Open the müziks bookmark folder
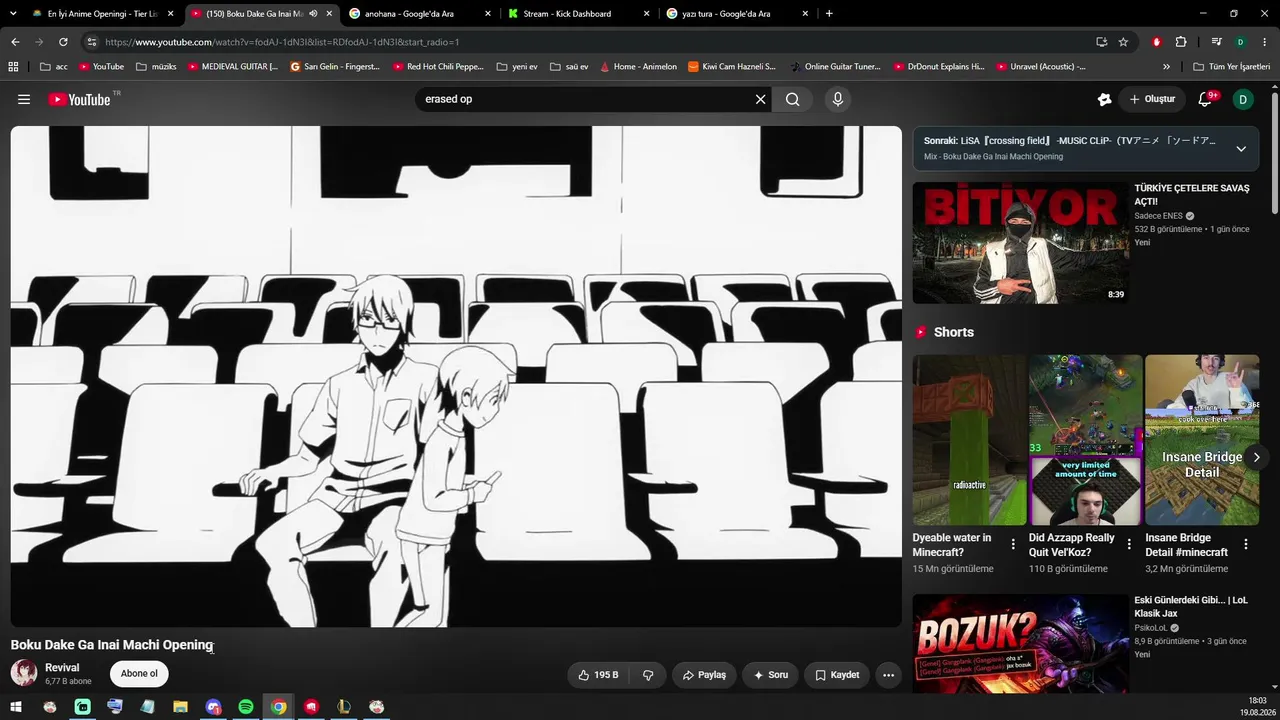Viewport: 1280px width, 720px height. point(156,67)
